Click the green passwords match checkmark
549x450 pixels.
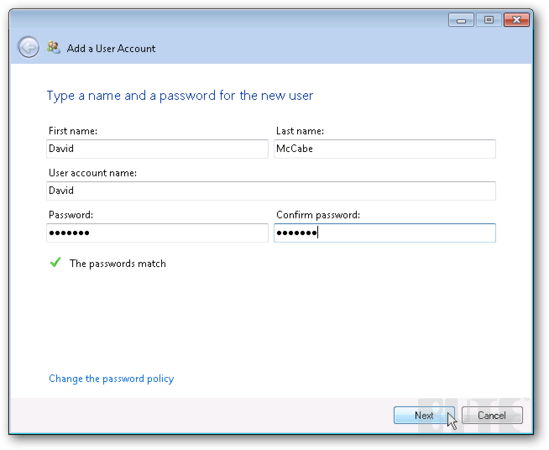(55, 262)
